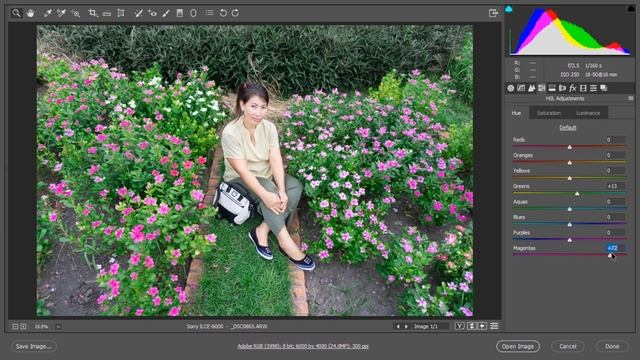This screenshot has height=360, width=640.
Task: Open the Snapshots panel icon
Action: click(604, 88)
